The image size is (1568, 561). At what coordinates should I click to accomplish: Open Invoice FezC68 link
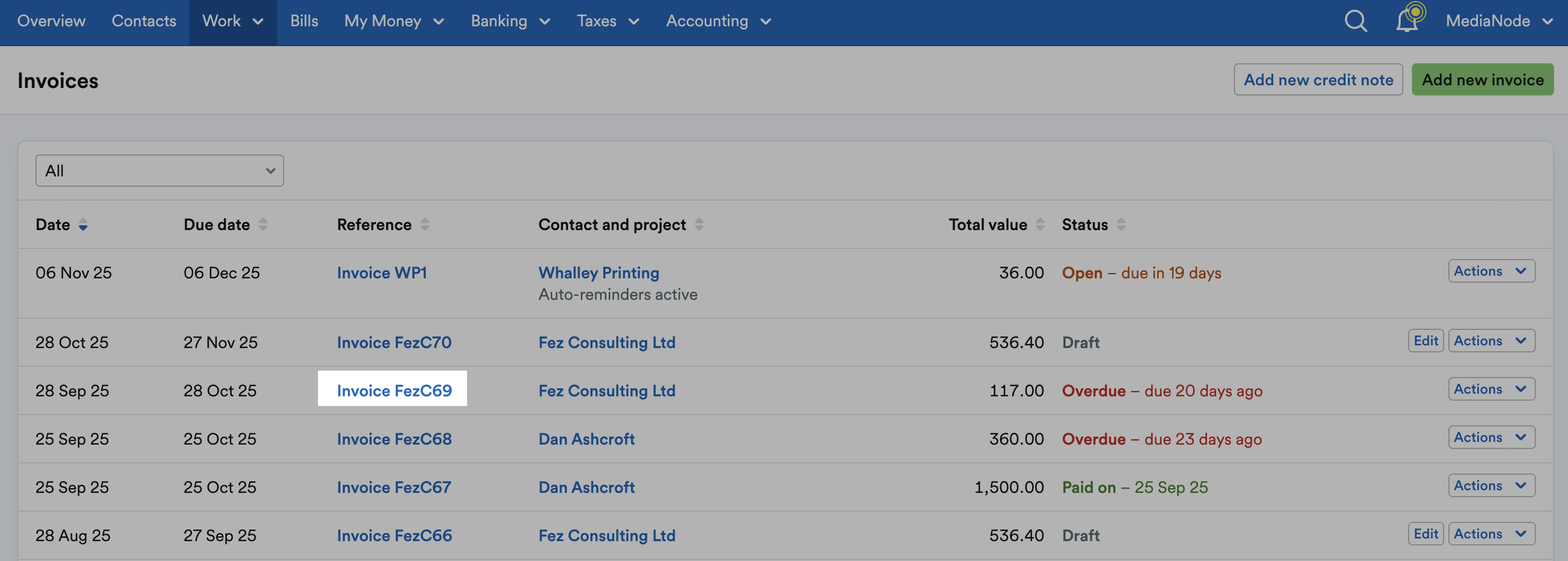(x=394, y=439)
